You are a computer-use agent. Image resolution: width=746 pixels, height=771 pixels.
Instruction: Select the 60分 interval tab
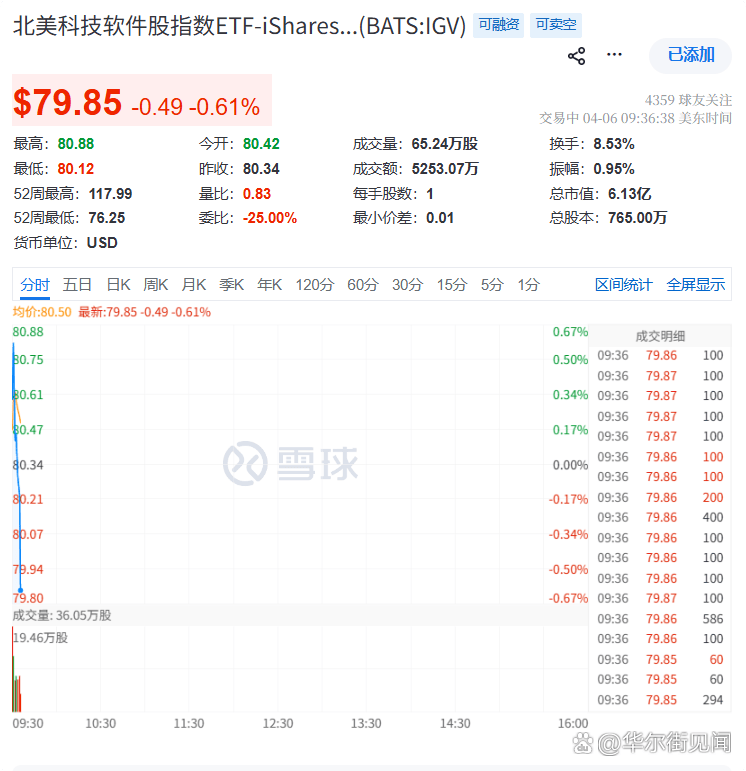tap(363, 285)
